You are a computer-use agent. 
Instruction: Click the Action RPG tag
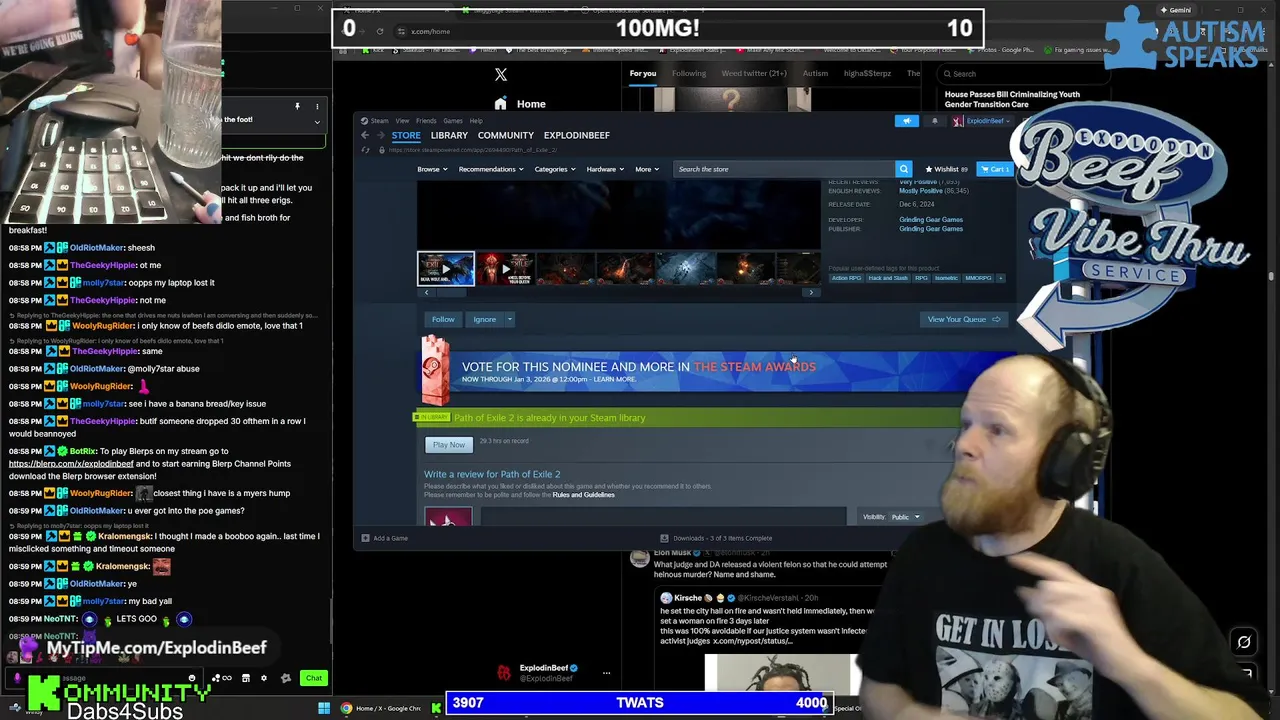[x=846, y=278]
